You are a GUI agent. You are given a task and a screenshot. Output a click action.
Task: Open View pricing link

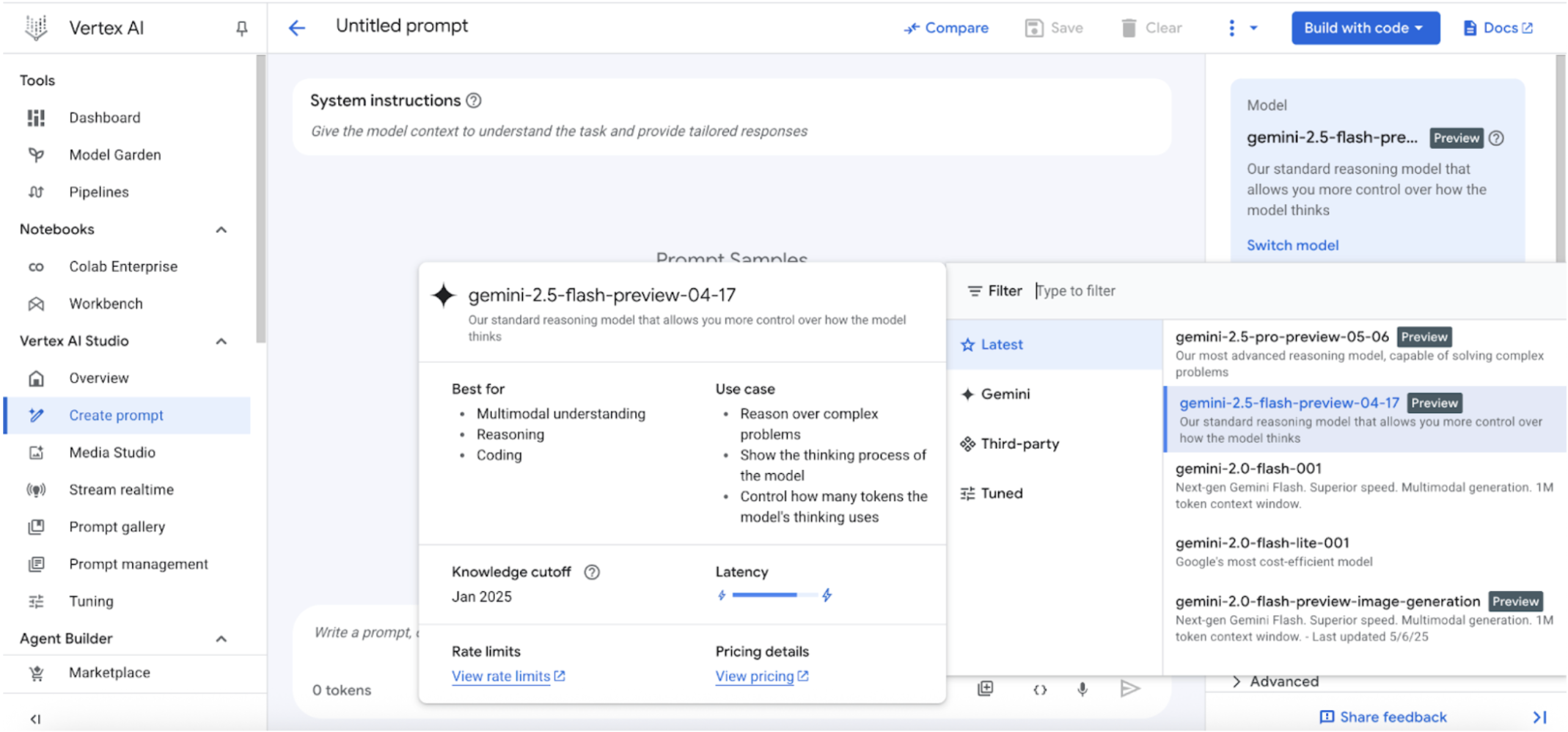point(761,676)
